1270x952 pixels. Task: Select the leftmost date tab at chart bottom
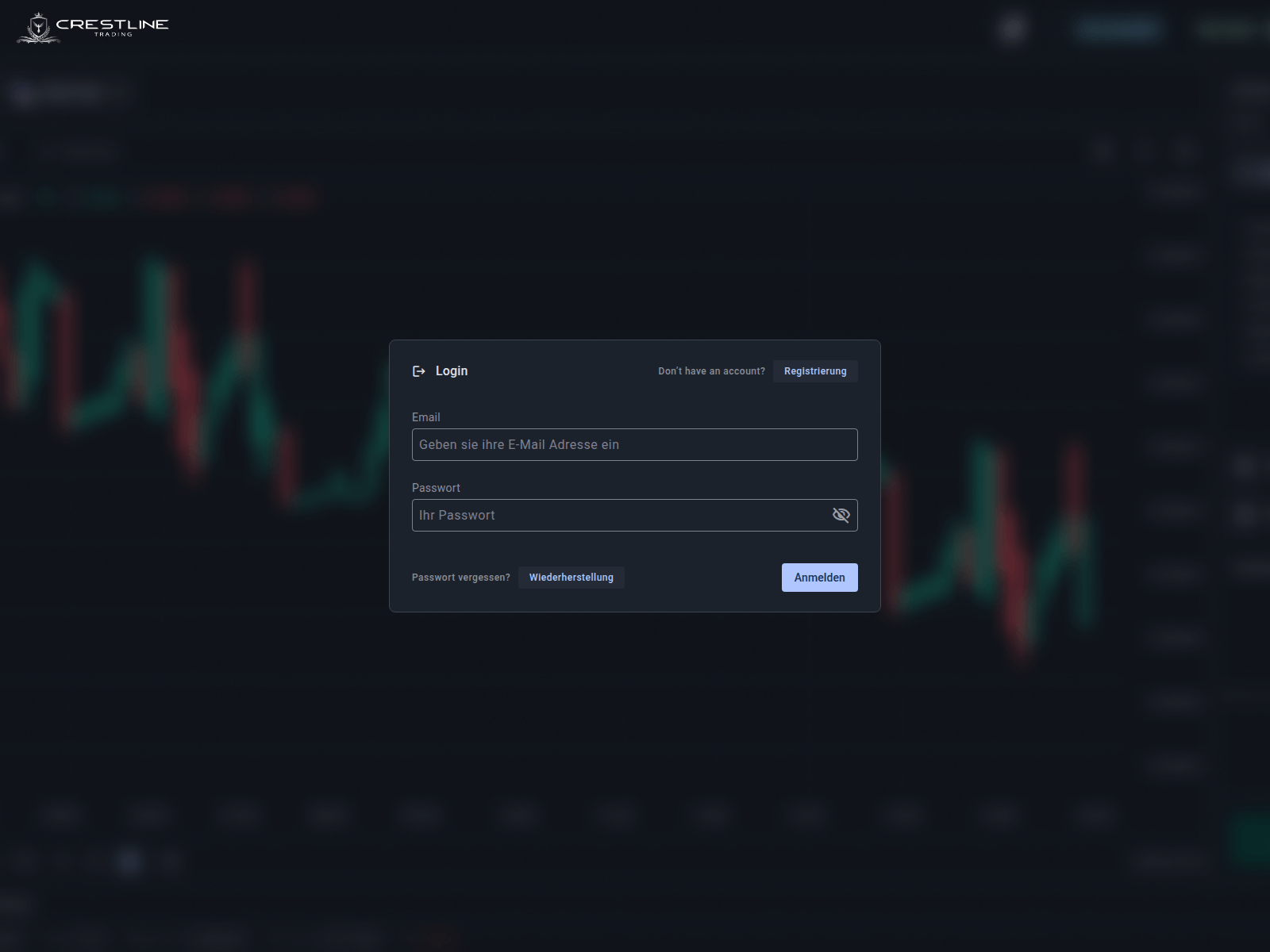point(62,816)
